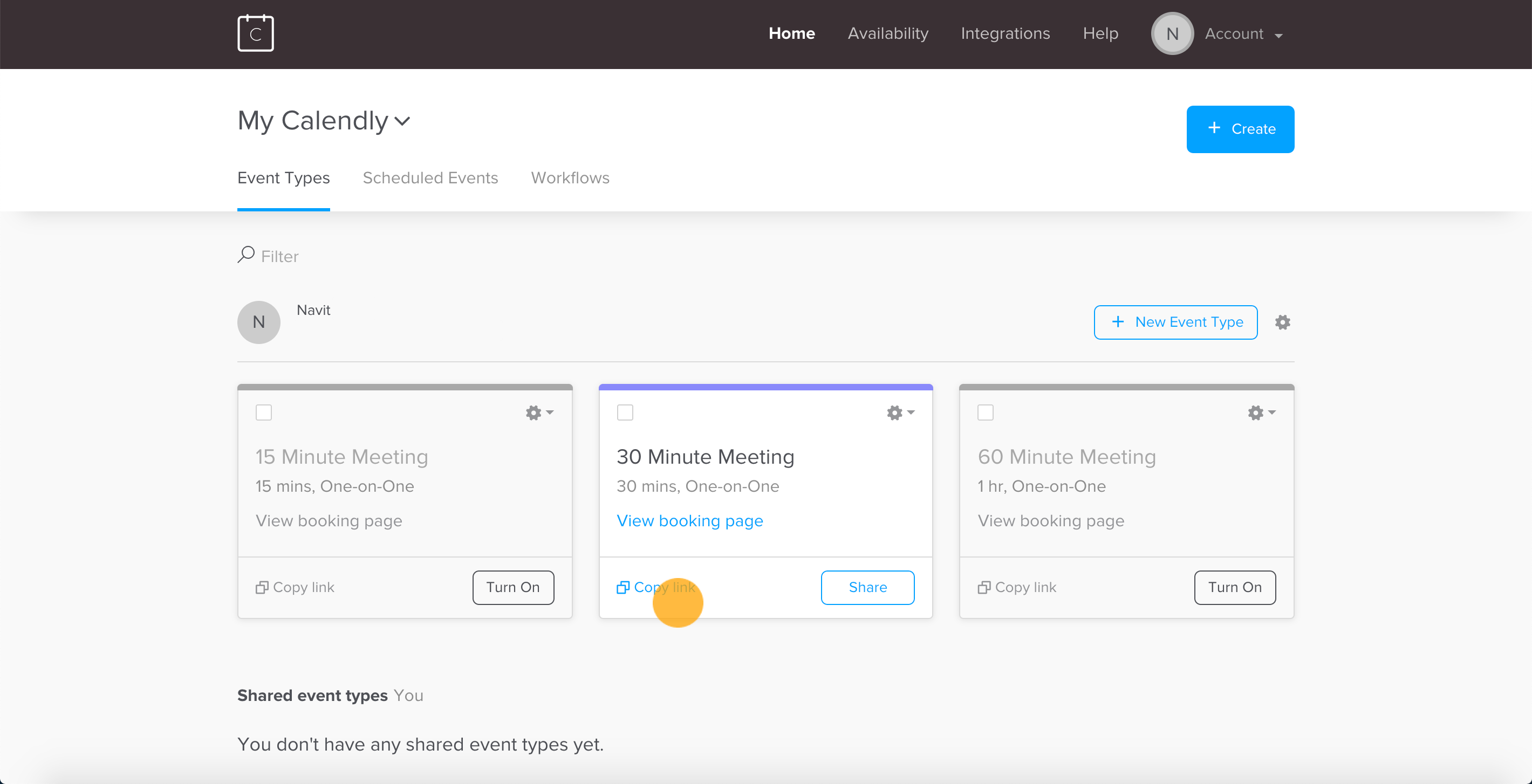Screen dimensions: 1532x784
Task: Click '30 mins, One-on-One' description
Action: 697,486
